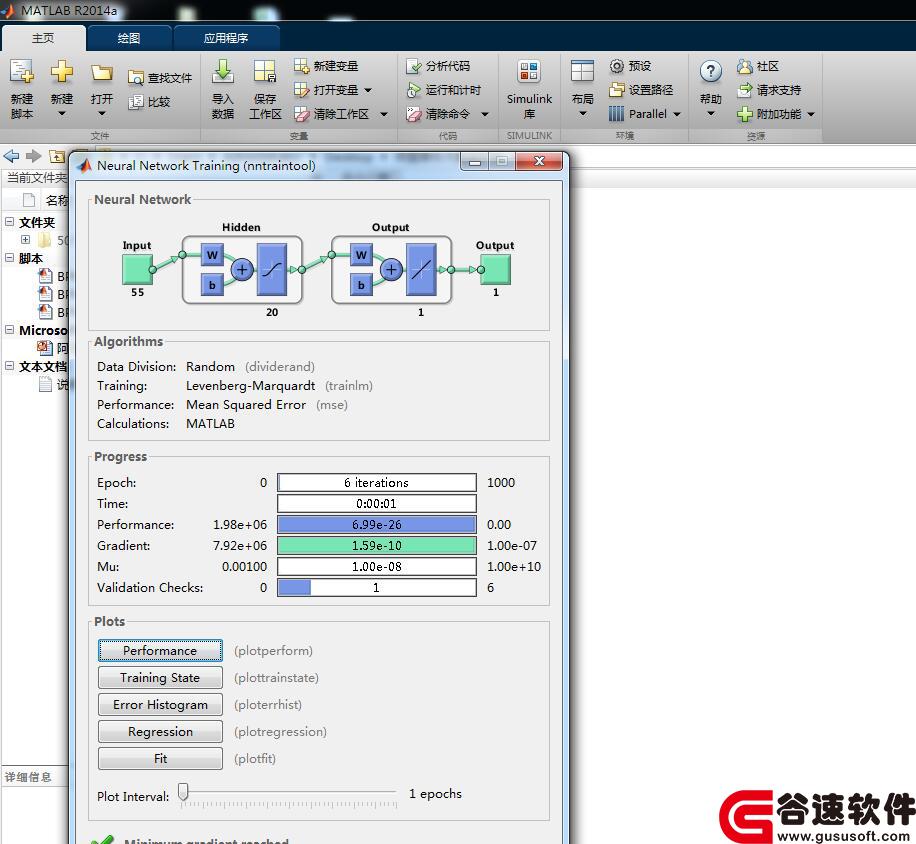
Task: Collapse the 文件夹 group in file browser
Action: (x=9, y=221)
